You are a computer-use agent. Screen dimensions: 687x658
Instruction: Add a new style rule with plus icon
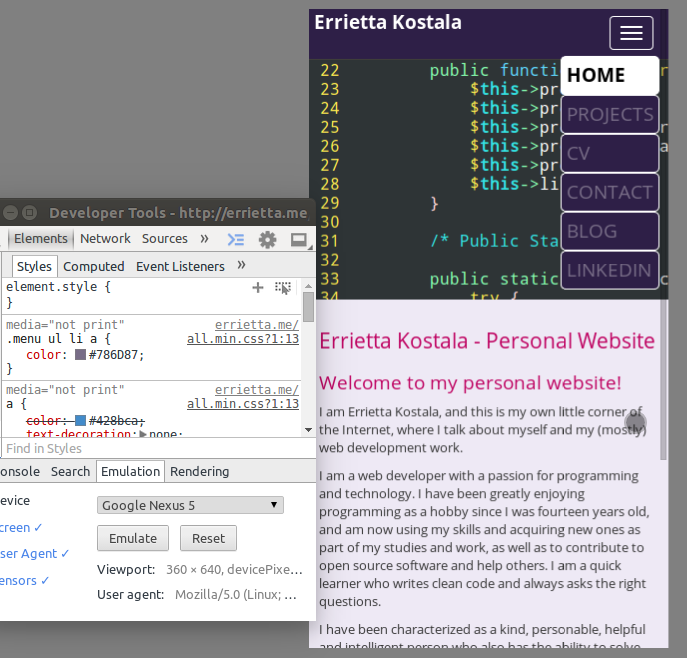pos(258,287)
